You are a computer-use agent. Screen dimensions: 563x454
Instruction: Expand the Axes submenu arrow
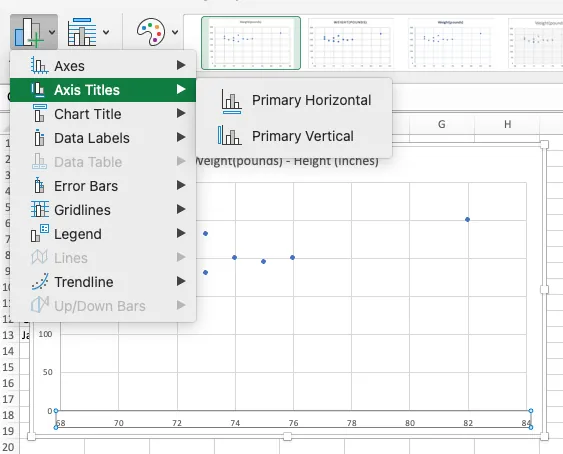(x=181, y=65)
